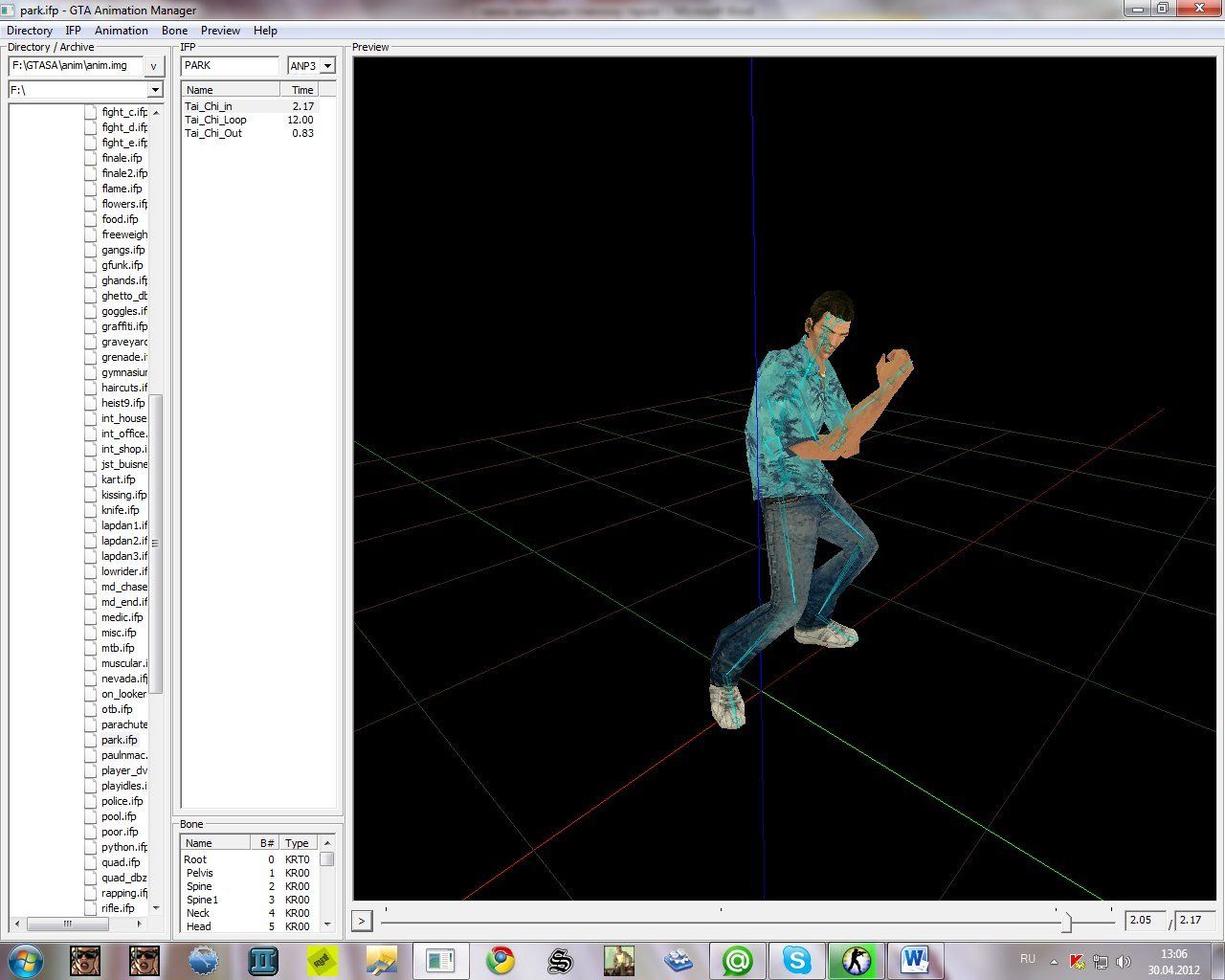The image size is (1225, 980).
Task: Open the Bone menu
Action: (174, 31)
